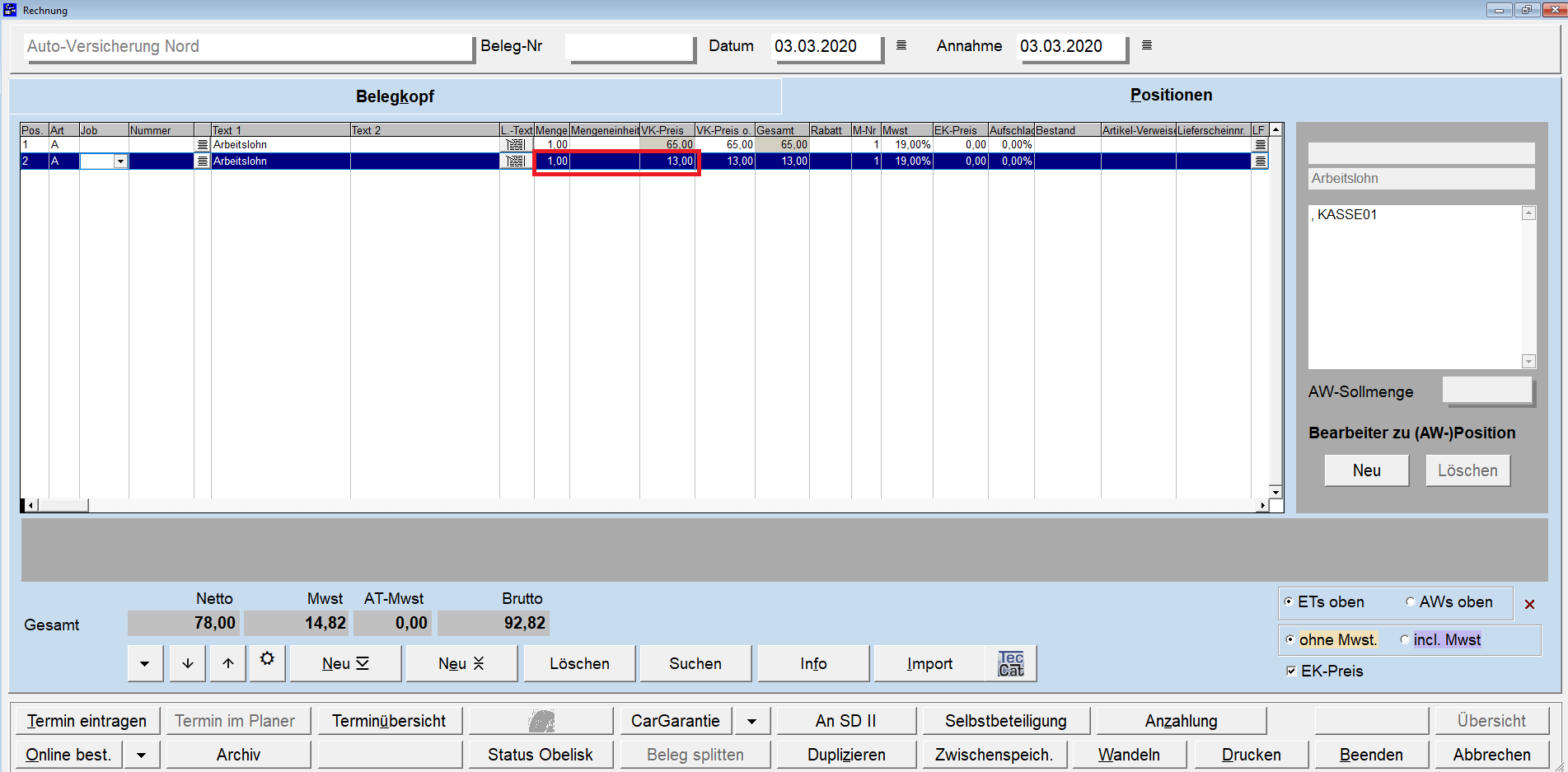Expand the Online best. dropdown arrow
Image resolution: width=1568 pixels, height=772 pixels.
(142, 755)
